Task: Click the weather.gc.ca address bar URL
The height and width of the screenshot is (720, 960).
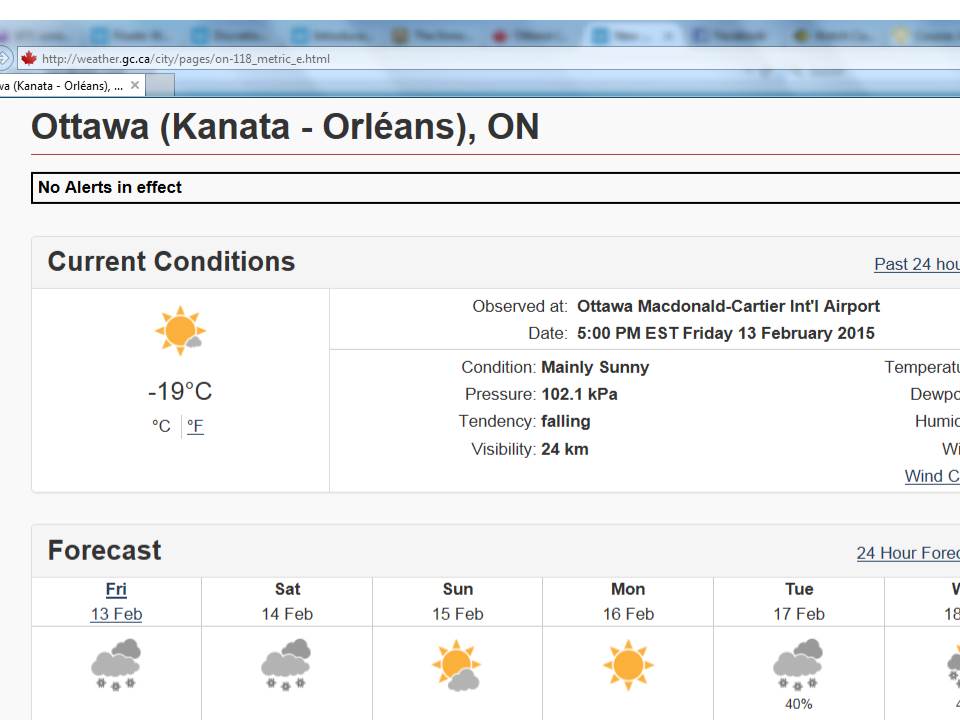Action: pyautogui.click(x=186, y=59)
